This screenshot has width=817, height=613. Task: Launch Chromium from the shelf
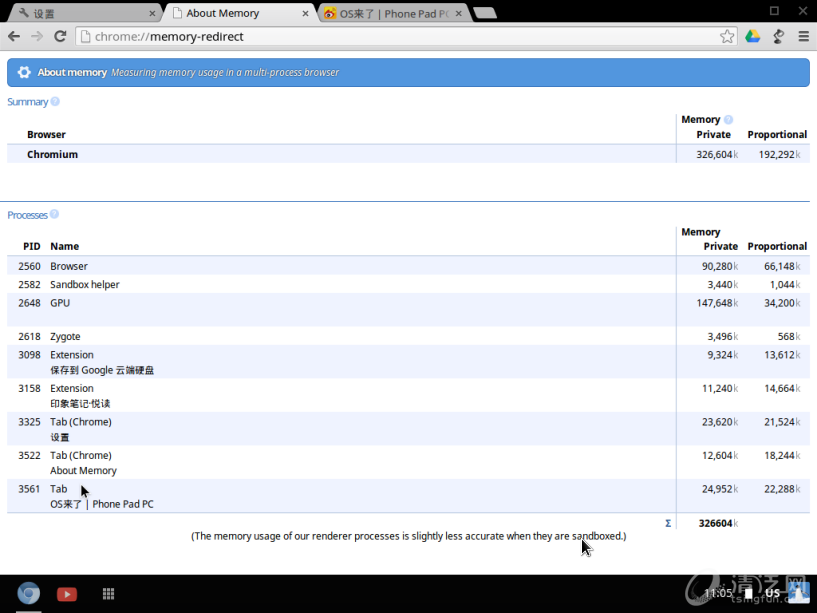click(x=28, y=593)
